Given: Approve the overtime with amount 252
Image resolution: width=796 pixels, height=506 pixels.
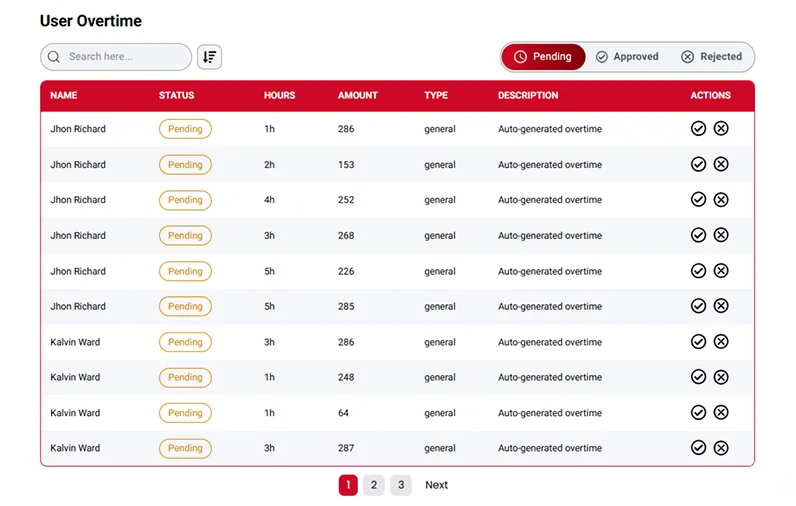Looking at the screenshot, I should pyautogui.click(x=698, y=200).
